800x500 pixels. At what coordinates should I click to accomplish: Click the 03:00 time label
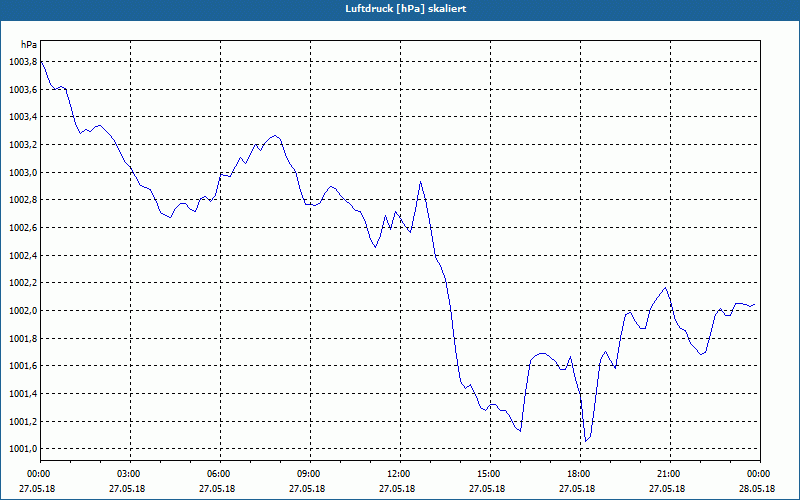tap(131, 474)
